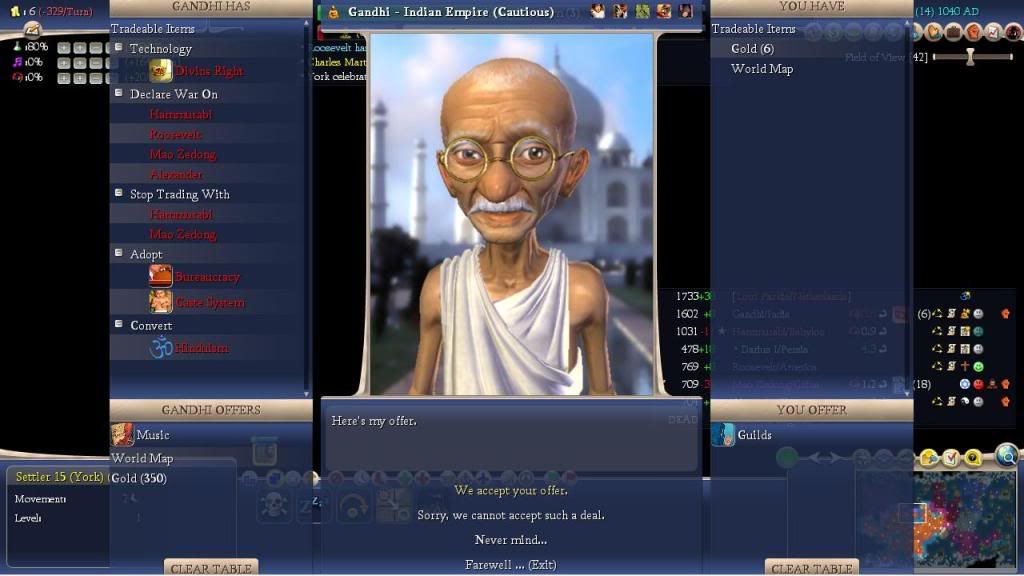Click the Gandhi Has list scroll-up arrow
Screen dimensions: 1024x576
click(307, 24)
